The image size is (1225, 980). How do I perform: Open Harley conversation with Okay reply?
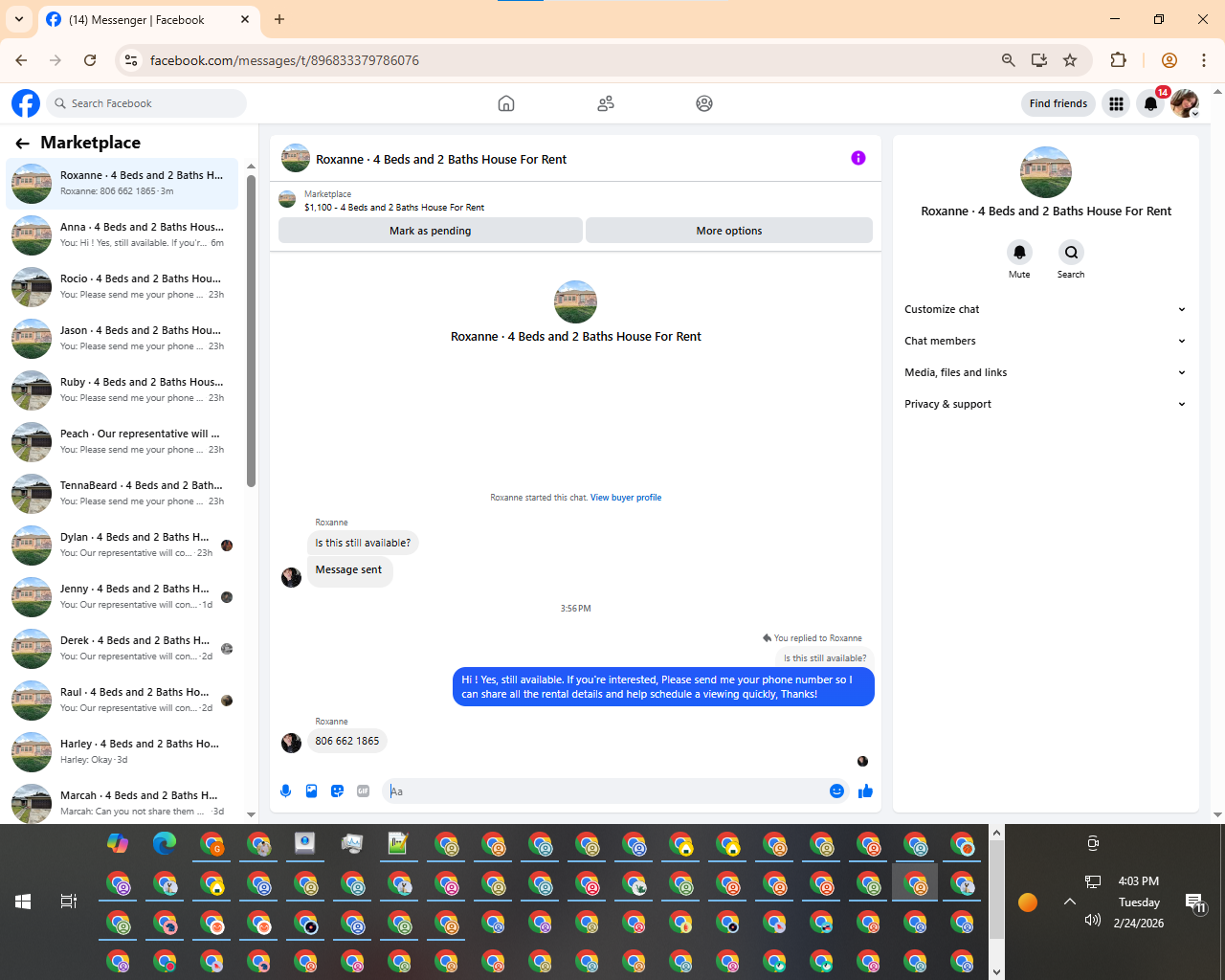(122, 751)
